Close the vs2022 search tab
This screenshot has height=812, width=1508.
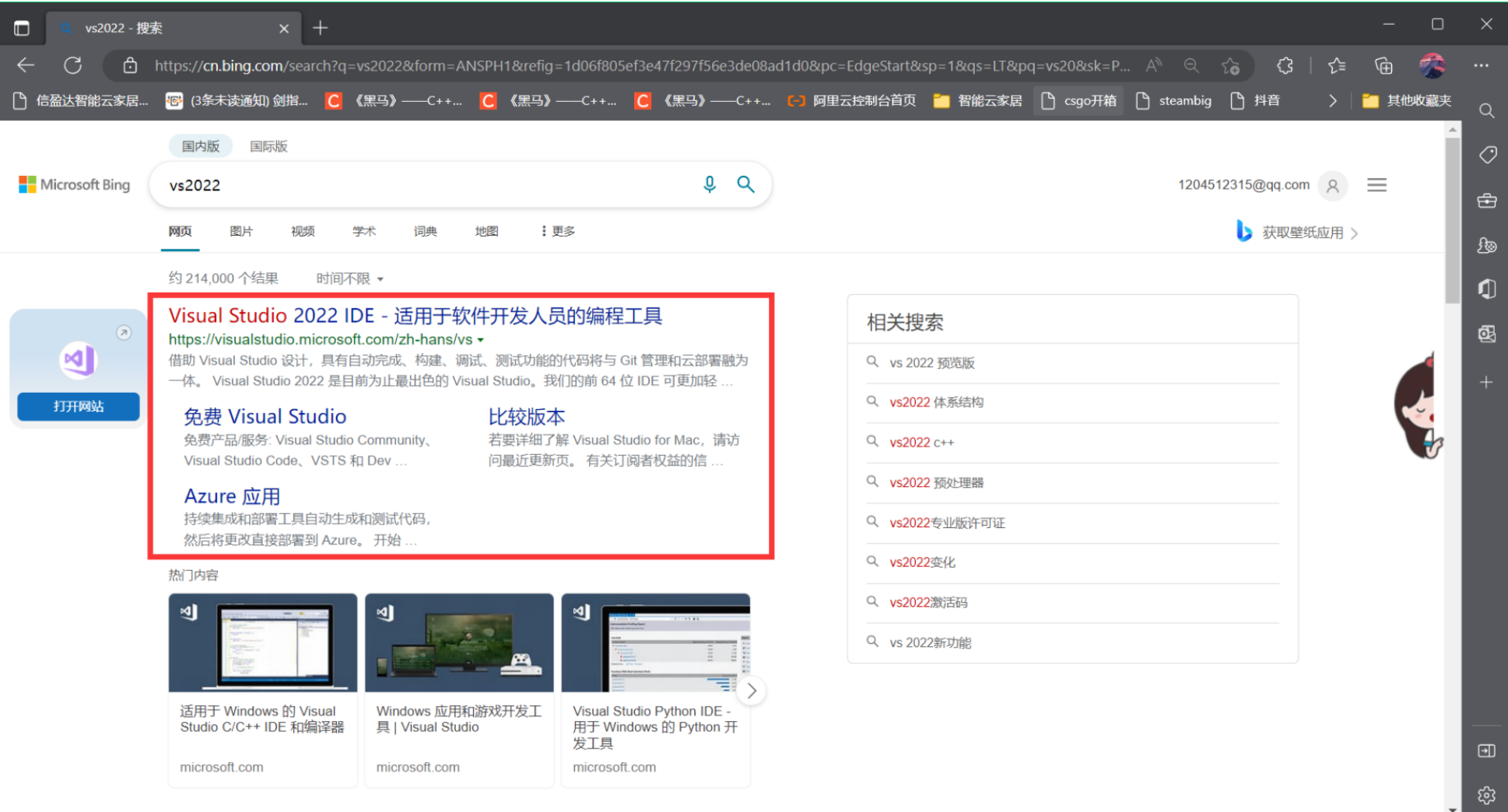284,28
